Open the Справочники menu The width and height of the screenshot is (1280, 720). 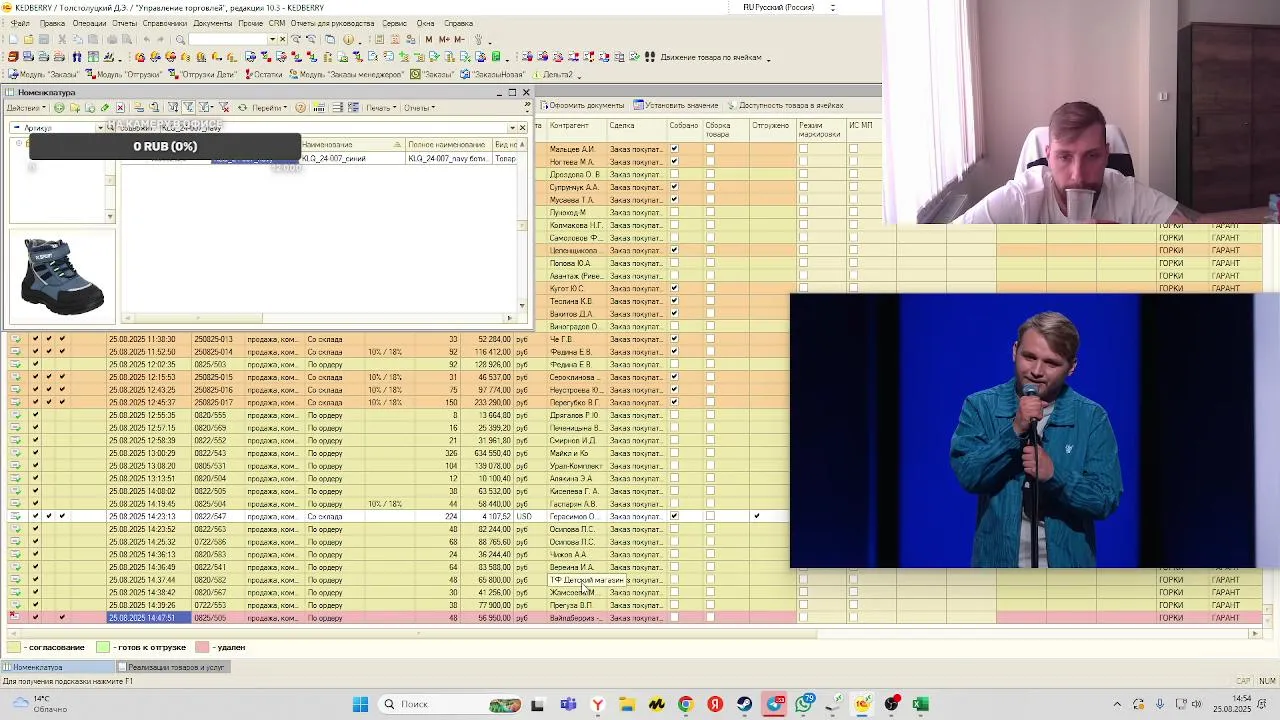pos(165,23)
